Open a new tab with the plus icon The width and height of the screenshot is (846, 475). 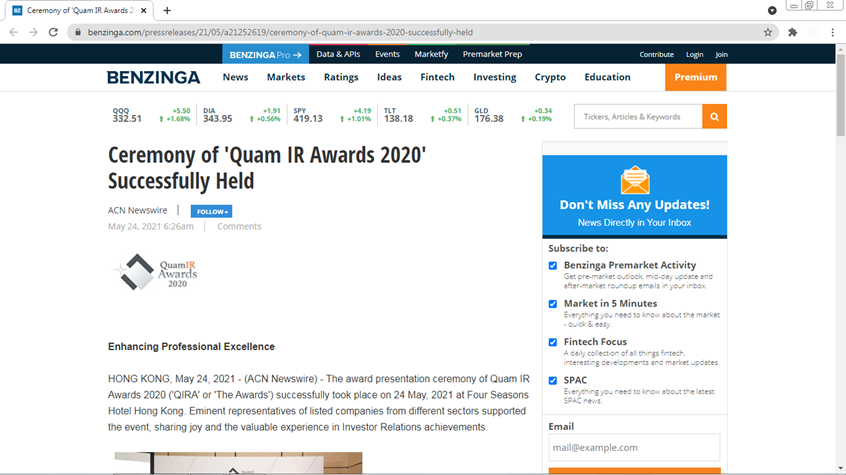pos(167,10)
